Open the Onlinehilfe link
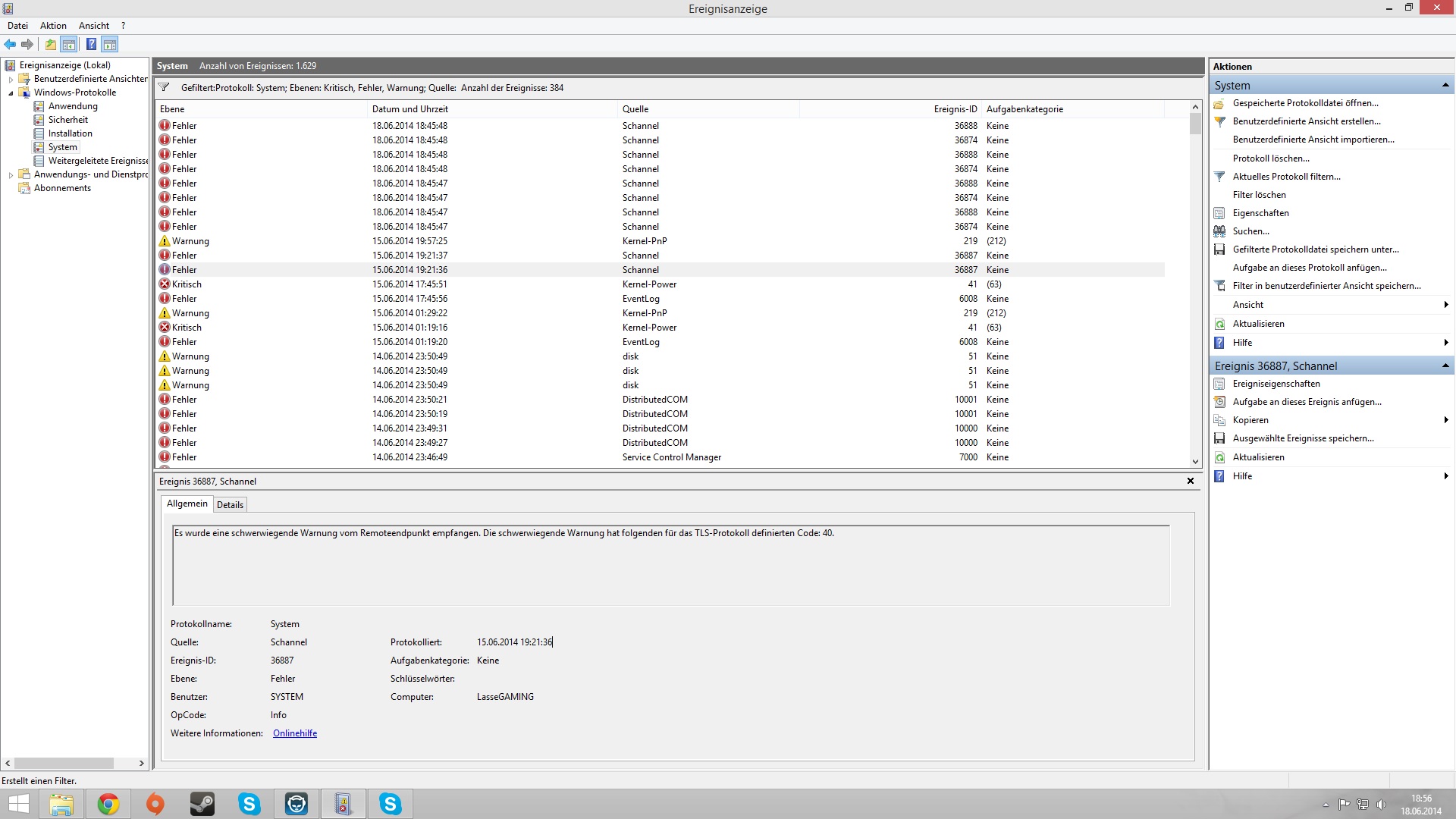This screenshot has height=819, width=1456. coord(295,733)
